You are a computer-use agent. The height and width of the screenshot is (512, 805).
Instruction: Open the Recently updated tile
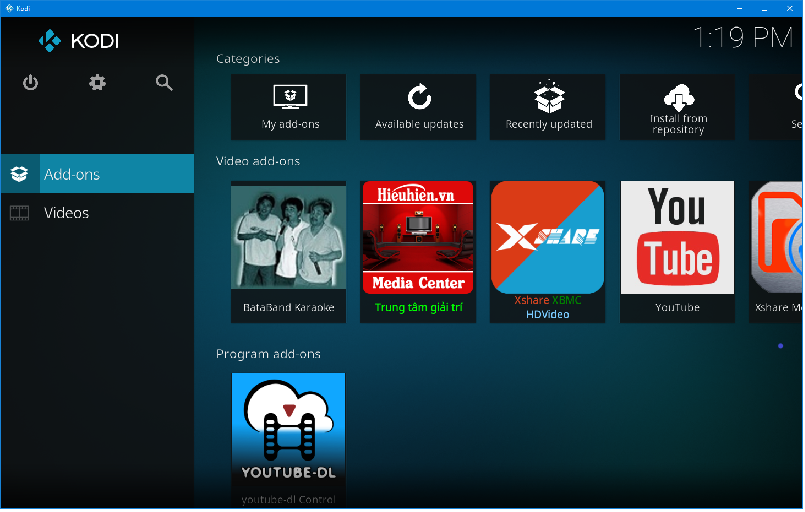coord(548,106)
